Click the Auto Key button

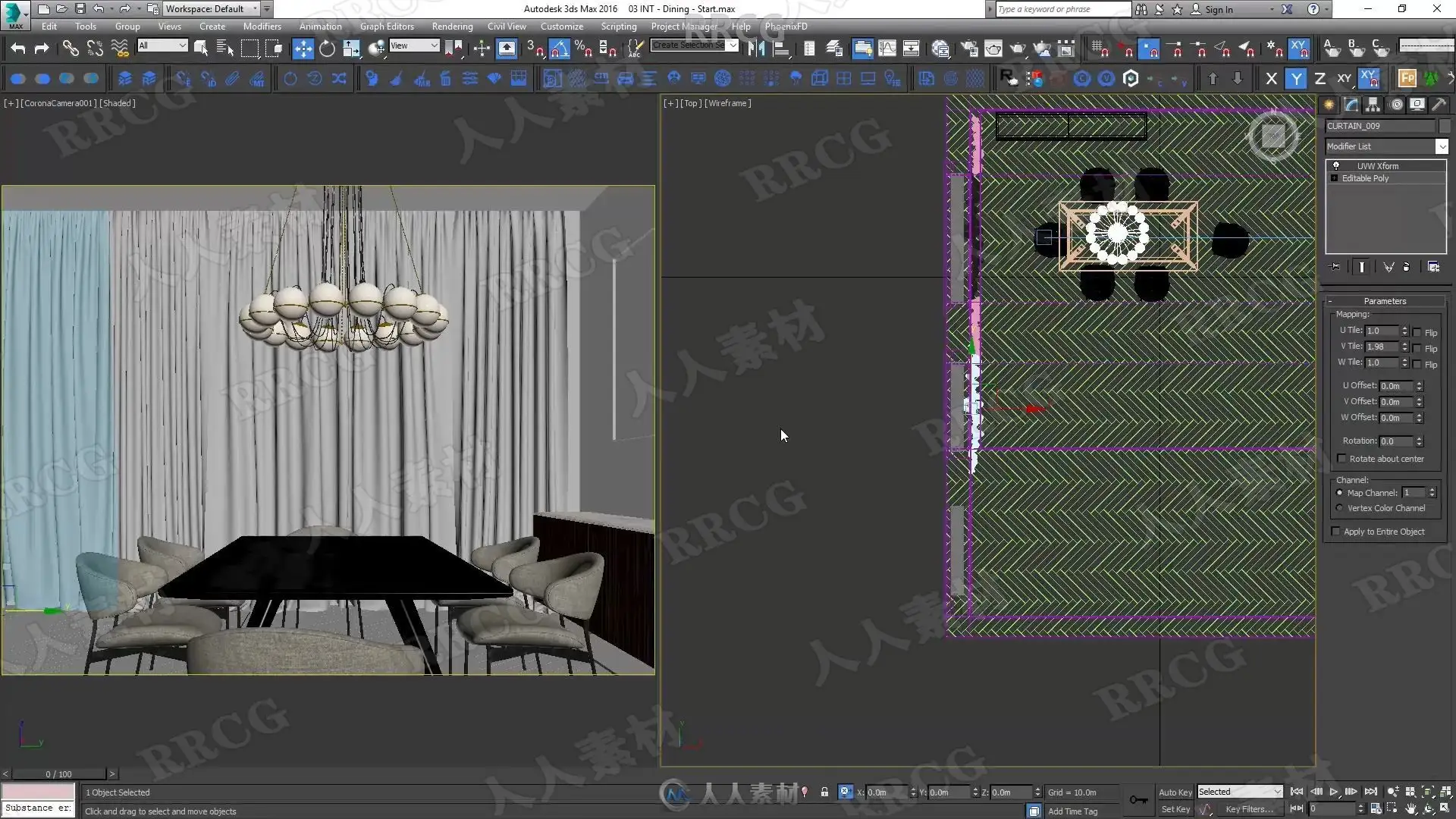tap(1175, 792)
